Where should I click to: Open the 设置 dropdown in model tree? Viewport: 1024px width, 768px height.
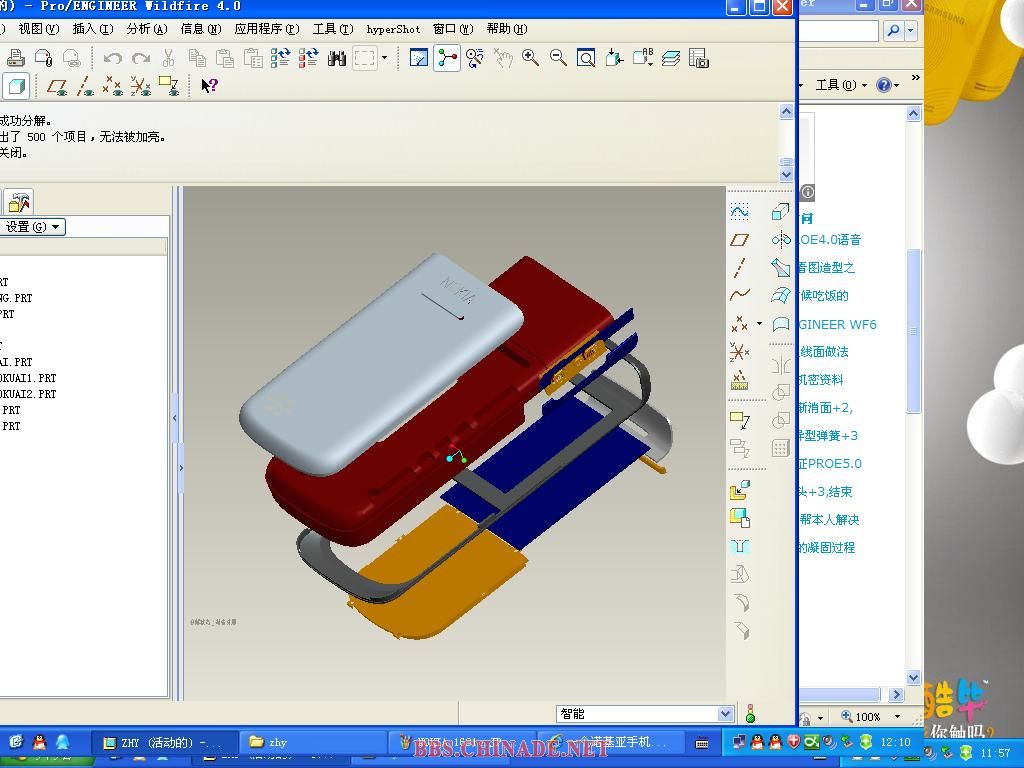33,227
